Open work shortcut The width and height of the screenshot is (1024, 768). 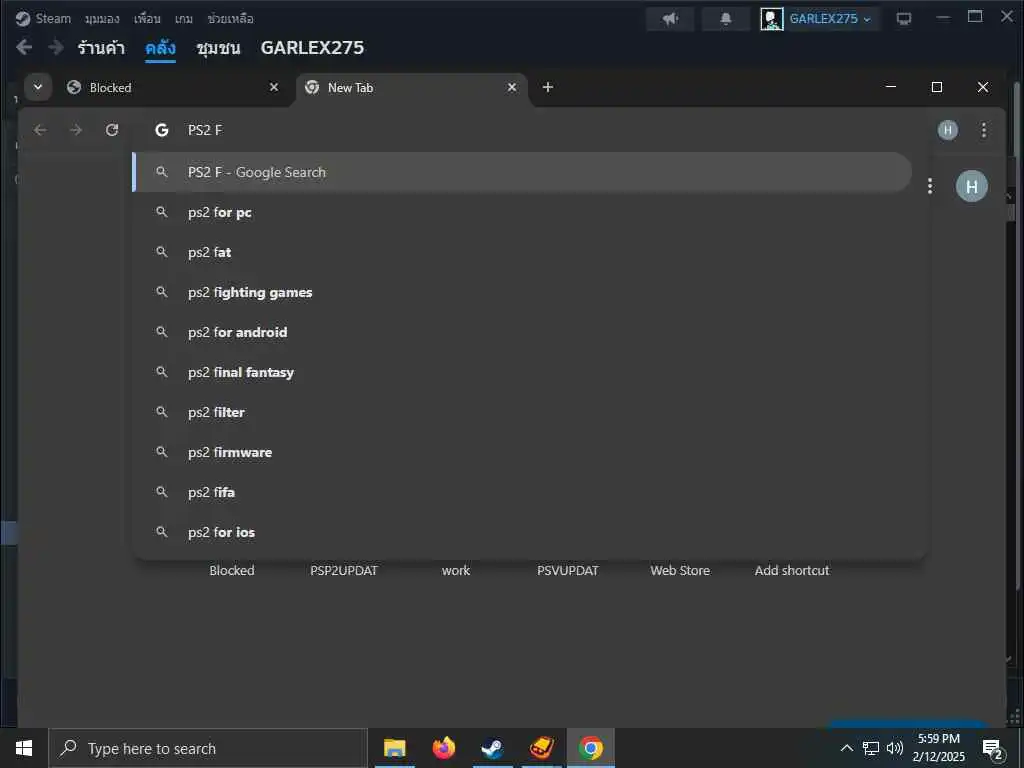pyautogui.click(x=455, y=570)
